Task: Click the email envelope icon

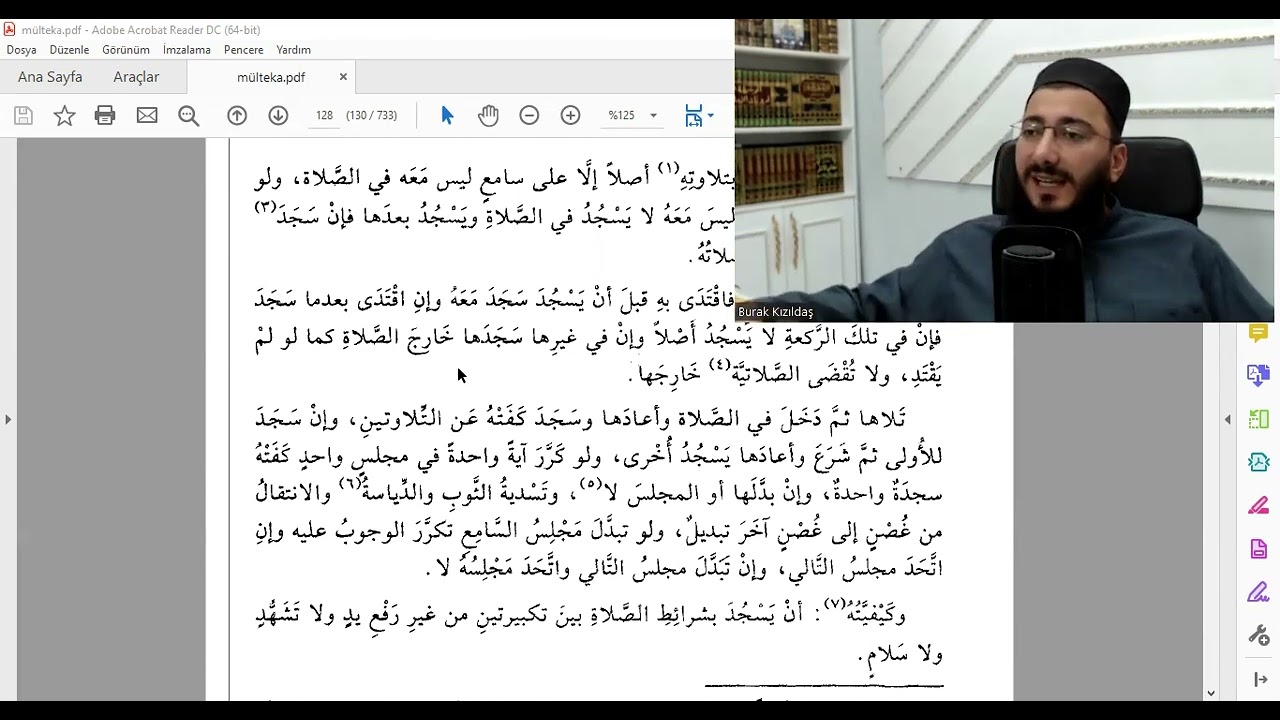Action: (x=147, y=116)
